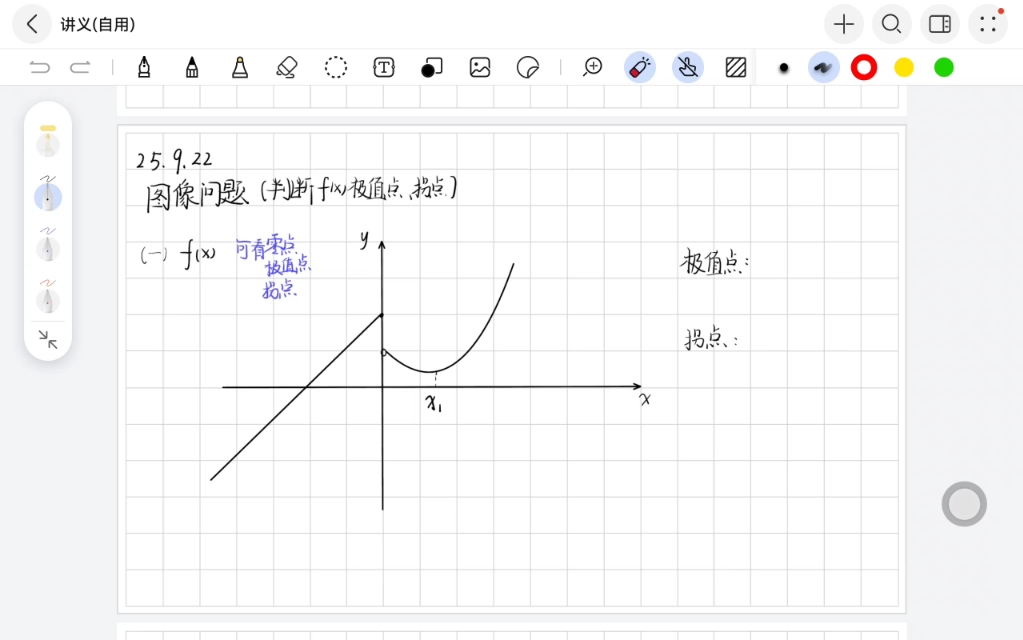Screen dimensions: 1023x640
Task: Tap the handwritten note 极值点: on right
Action: click(x=714, y=262)
